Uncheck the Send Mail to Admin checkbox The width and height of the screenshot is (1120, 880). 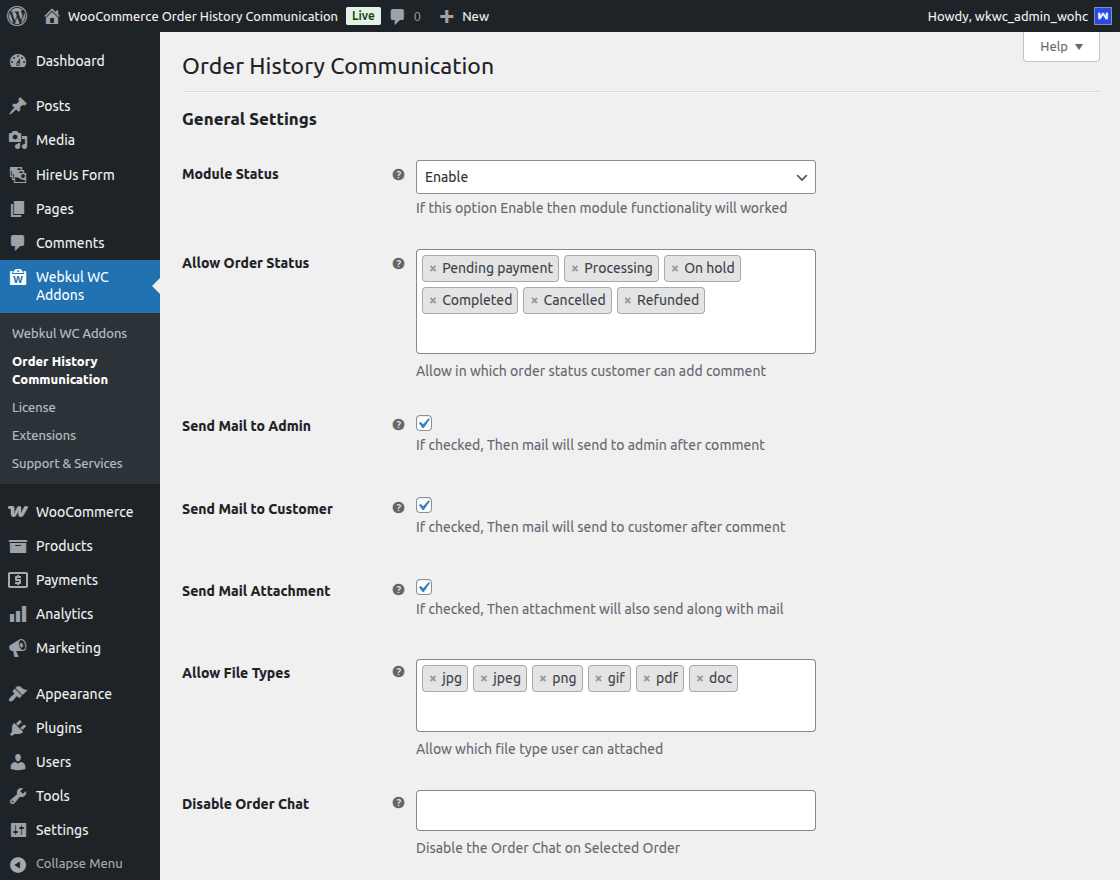click(x=424, y=423)
